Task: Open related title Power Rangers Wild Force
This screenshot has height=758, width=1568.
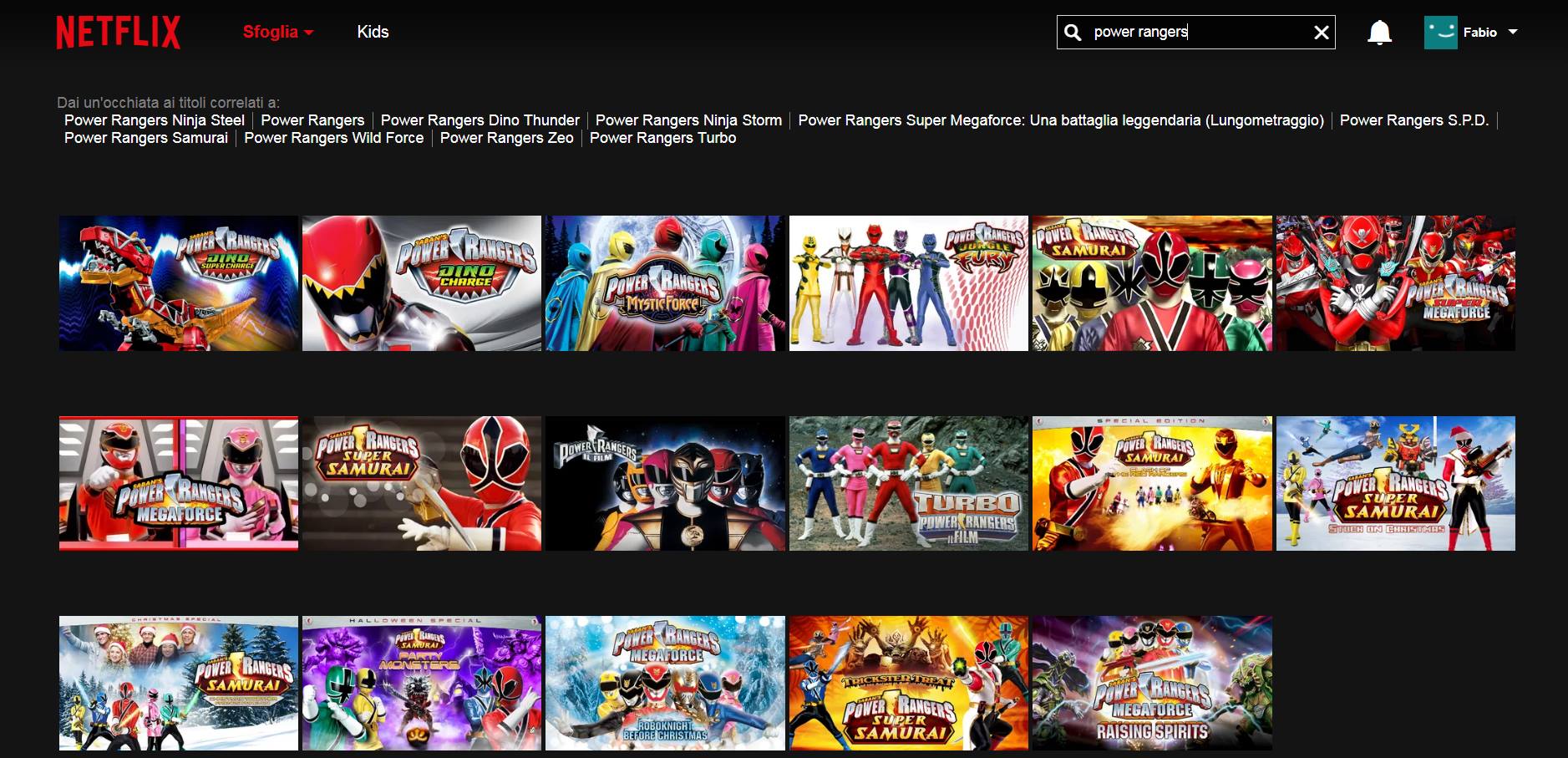Action: (334, 138)
